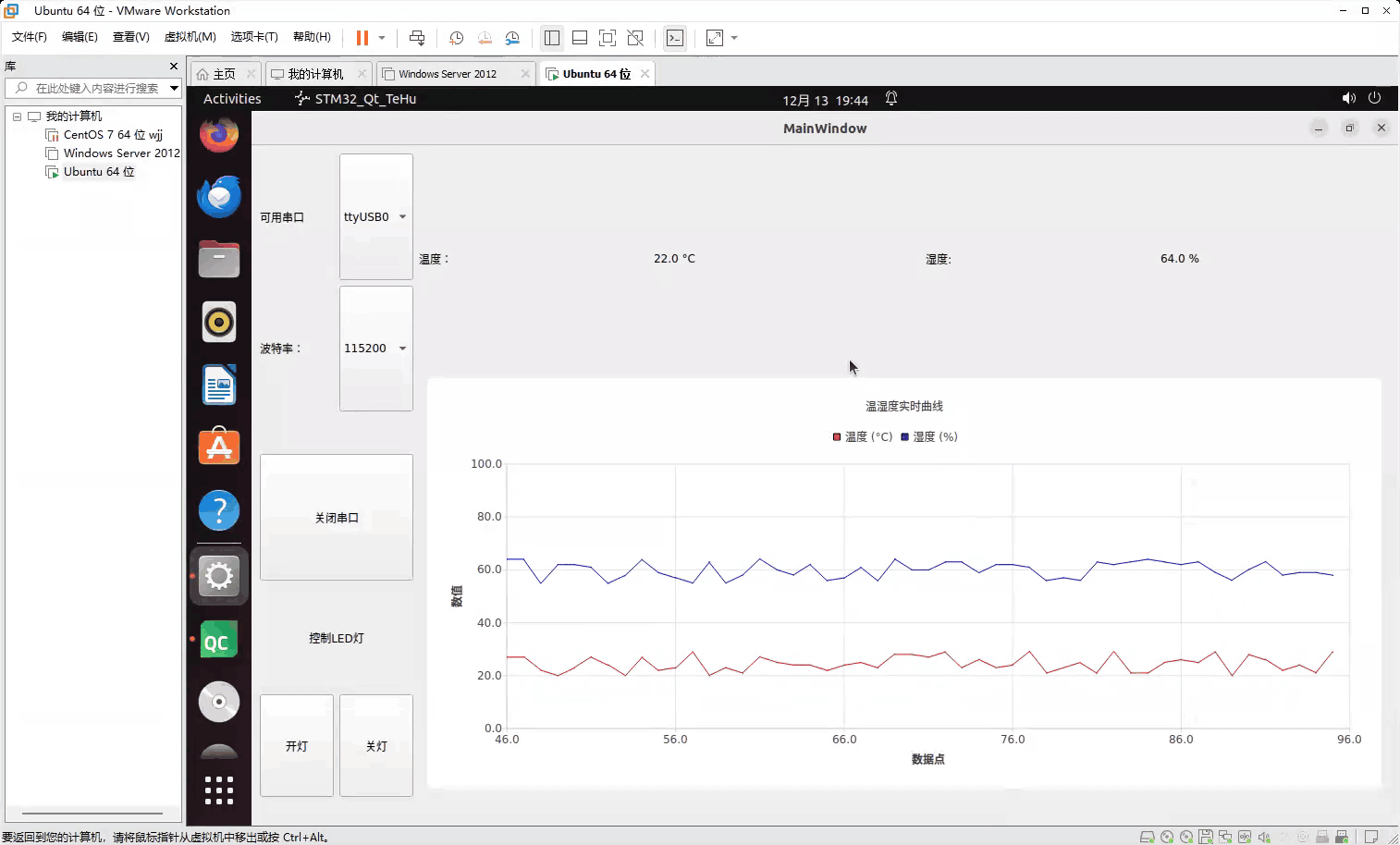Close the library panel
The image size is (1400, 845).
(174, 67)
